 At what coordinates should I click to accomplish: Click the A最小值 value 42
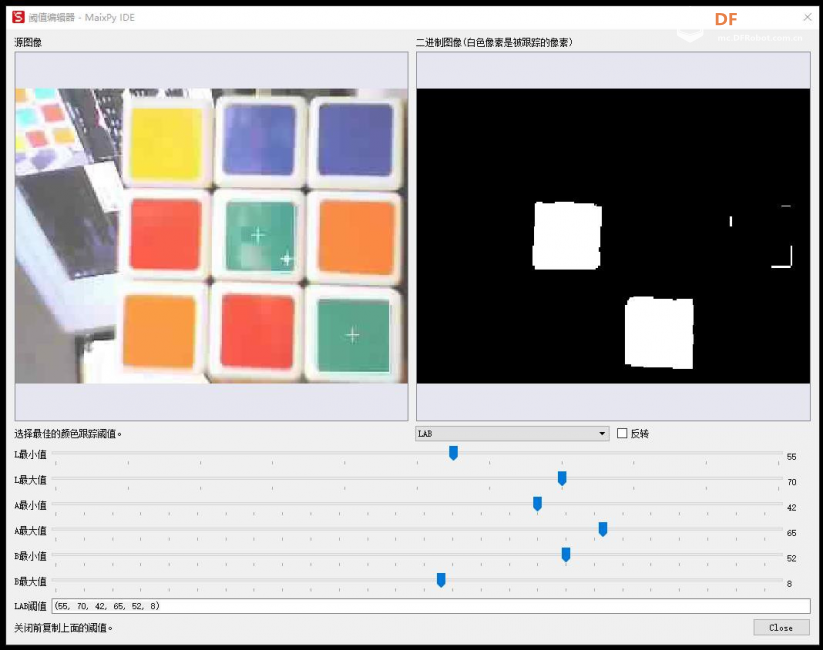[x=792, y=508]
